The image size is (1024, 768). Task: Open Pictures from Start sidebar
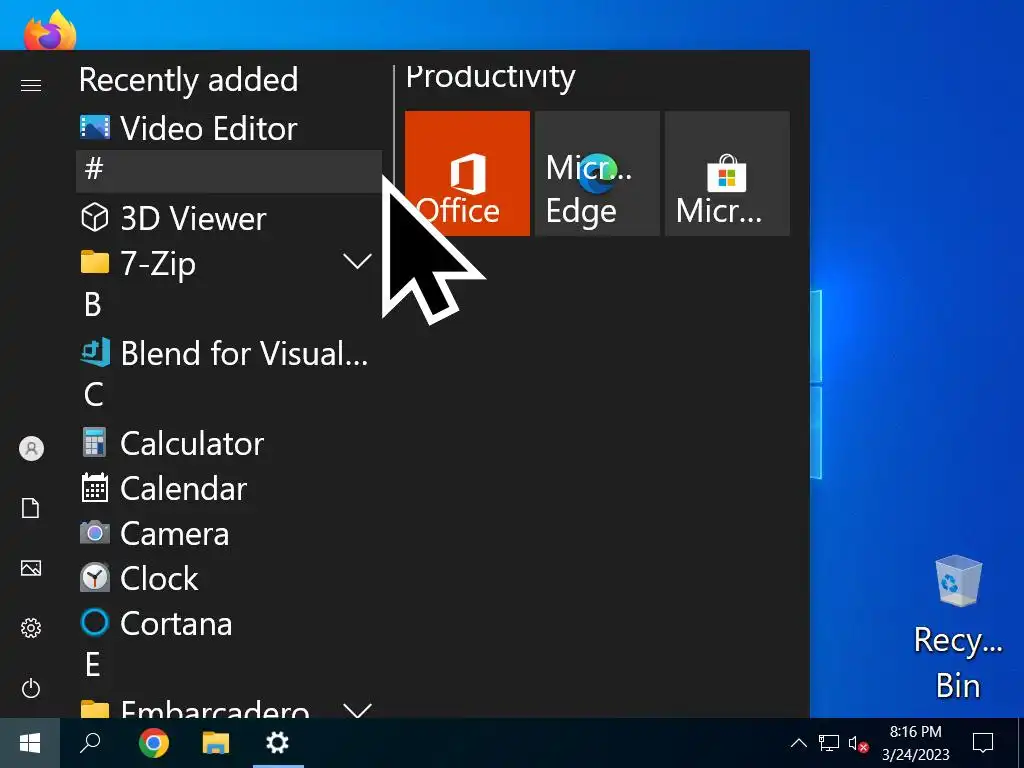31,568
